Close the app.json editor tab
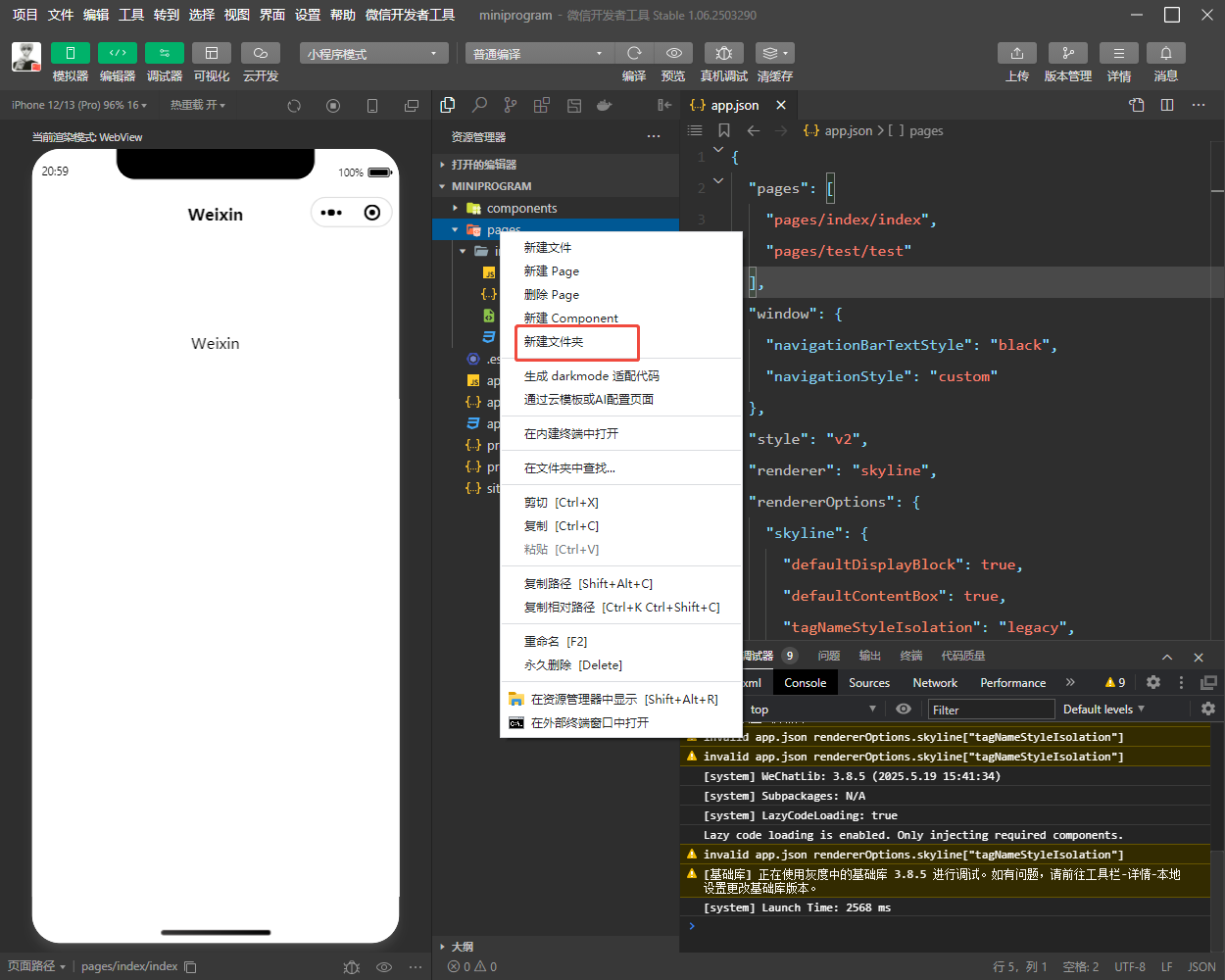This screenshot has width=1225, height=980. point(781,105)
